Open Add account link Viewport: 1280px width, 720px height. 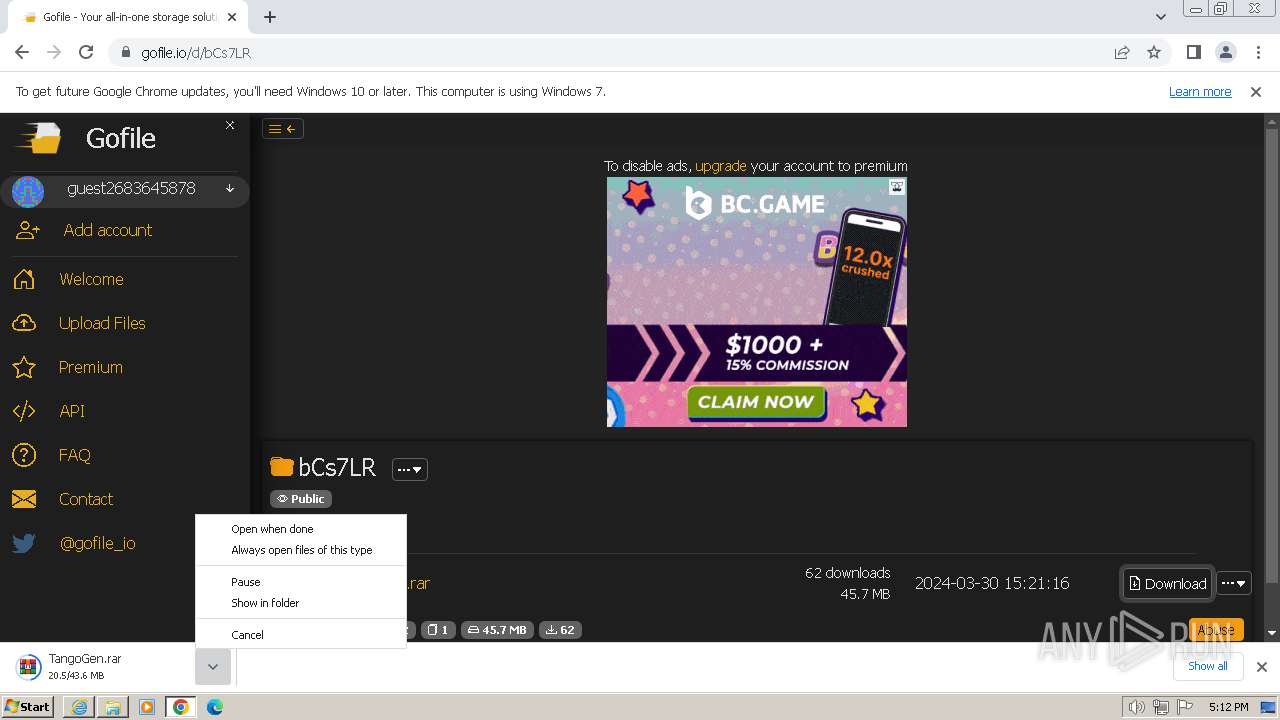(108, 230)
